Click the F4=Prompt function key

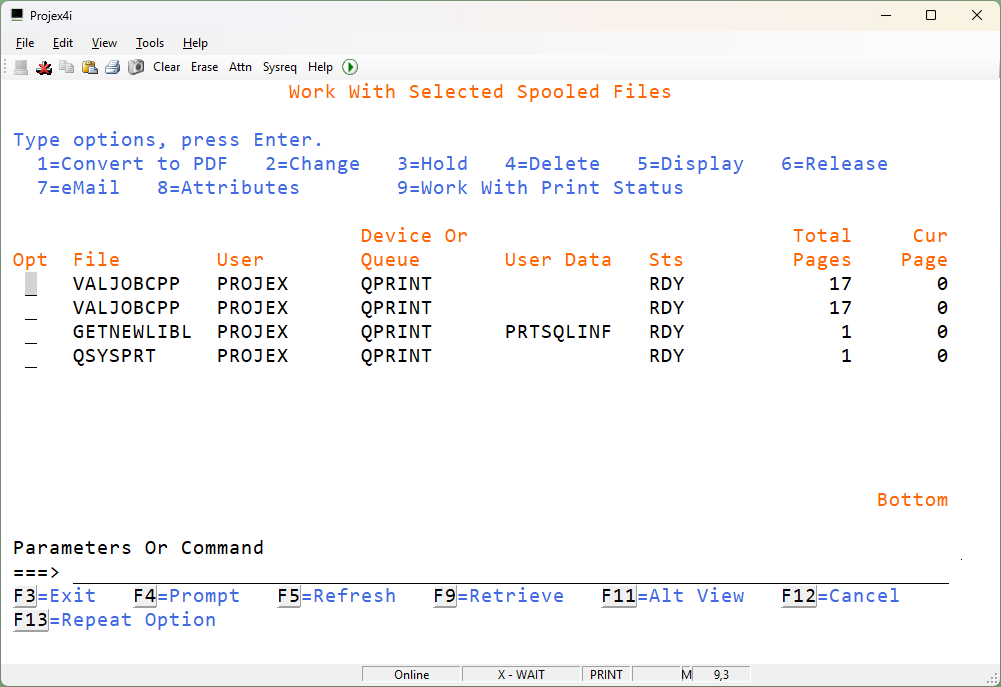186,596
